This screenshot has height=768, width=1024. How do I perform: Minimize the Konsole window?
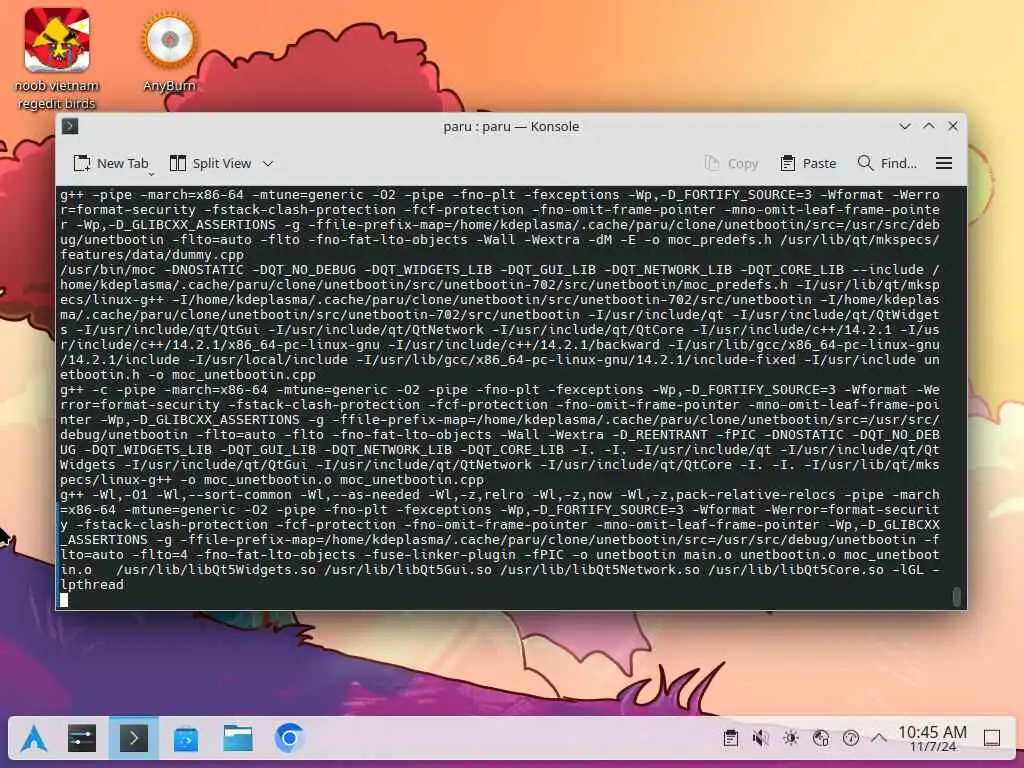(x=904, y=126)
